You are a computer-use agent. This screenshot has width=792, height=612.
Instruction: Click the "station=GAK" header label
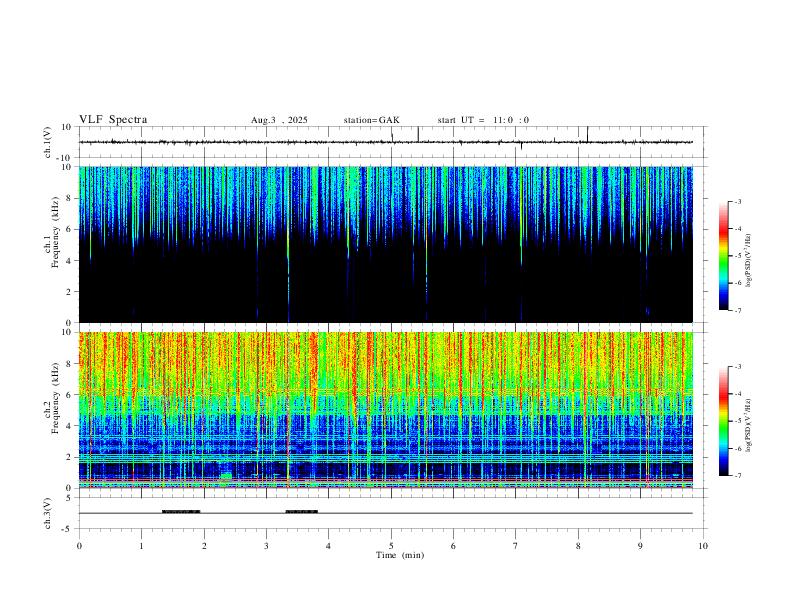(x=371, y=120)
